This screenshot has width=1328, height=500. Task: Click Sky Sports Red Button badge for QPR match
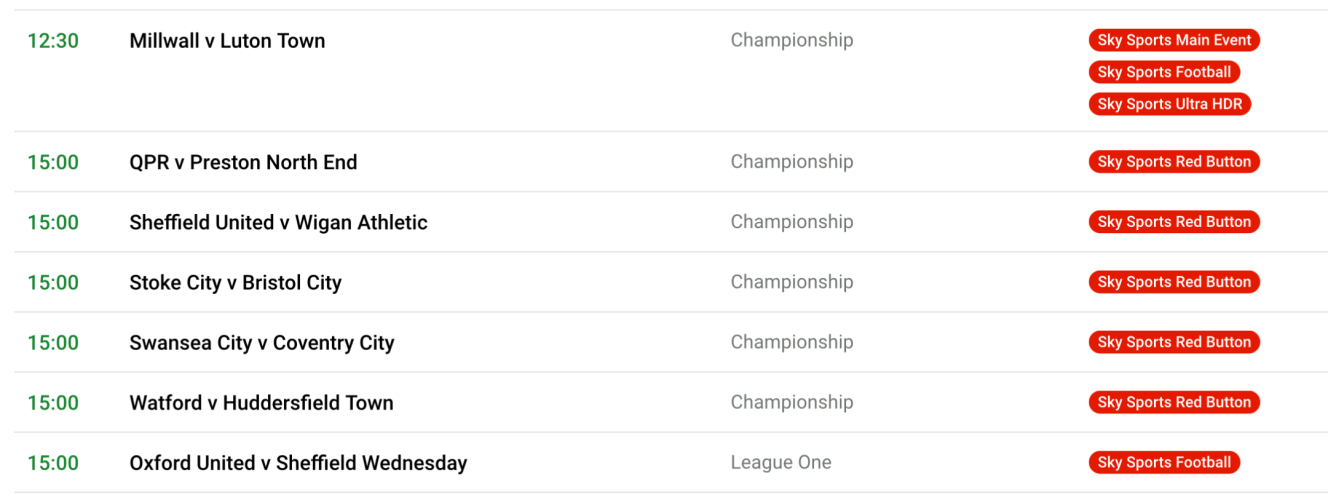[x=1174, y=162]
